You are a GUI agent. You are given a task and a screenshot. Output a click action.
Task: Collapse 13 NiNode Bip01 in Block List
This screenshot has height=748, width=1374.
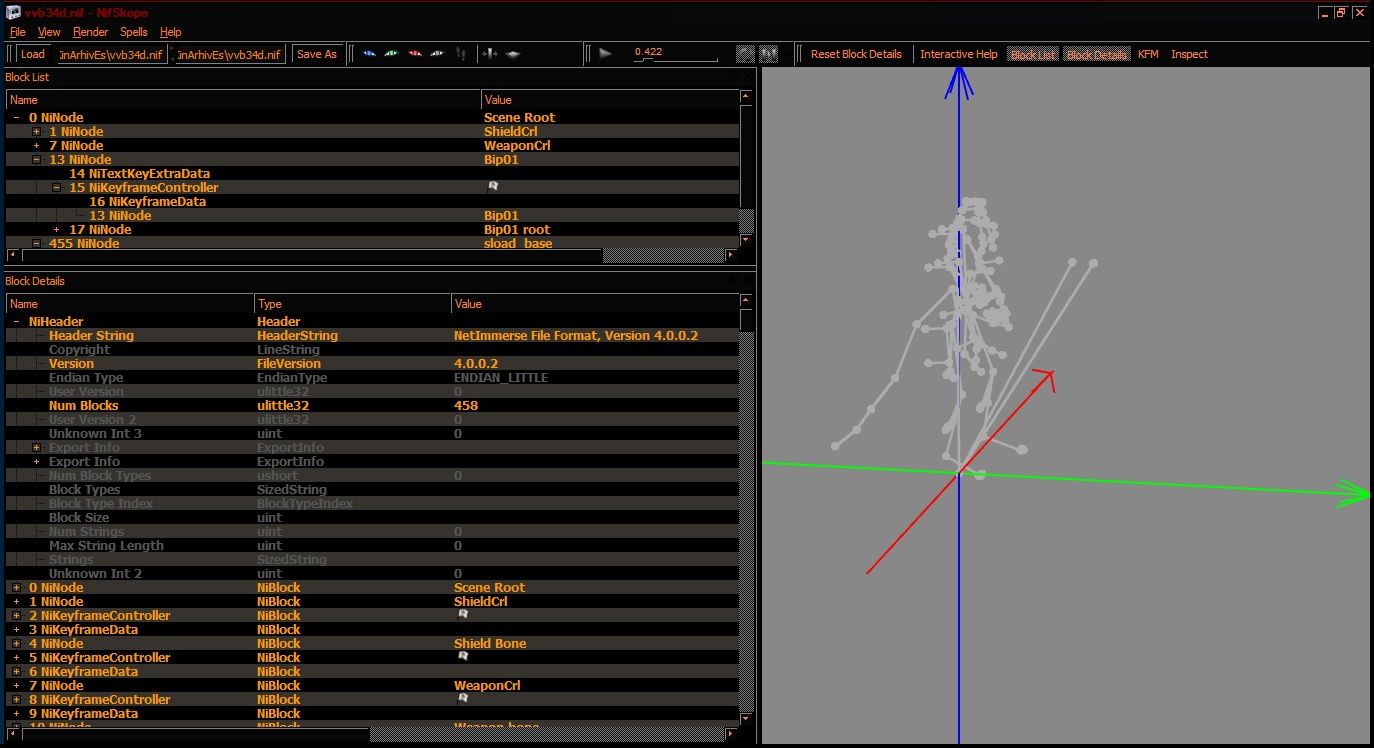(37, 160)
